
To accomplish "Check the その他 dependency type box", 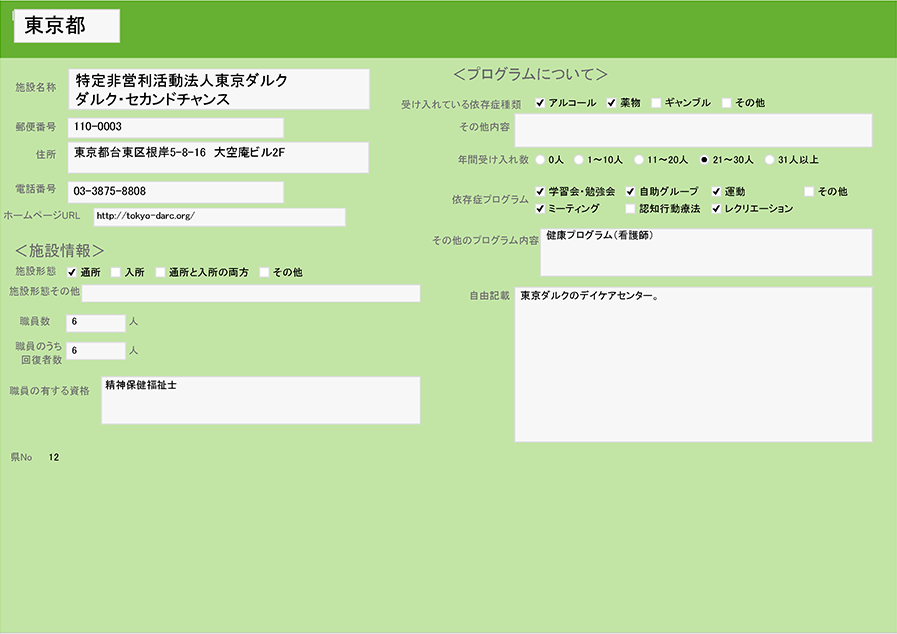I will tap(726, 103).
